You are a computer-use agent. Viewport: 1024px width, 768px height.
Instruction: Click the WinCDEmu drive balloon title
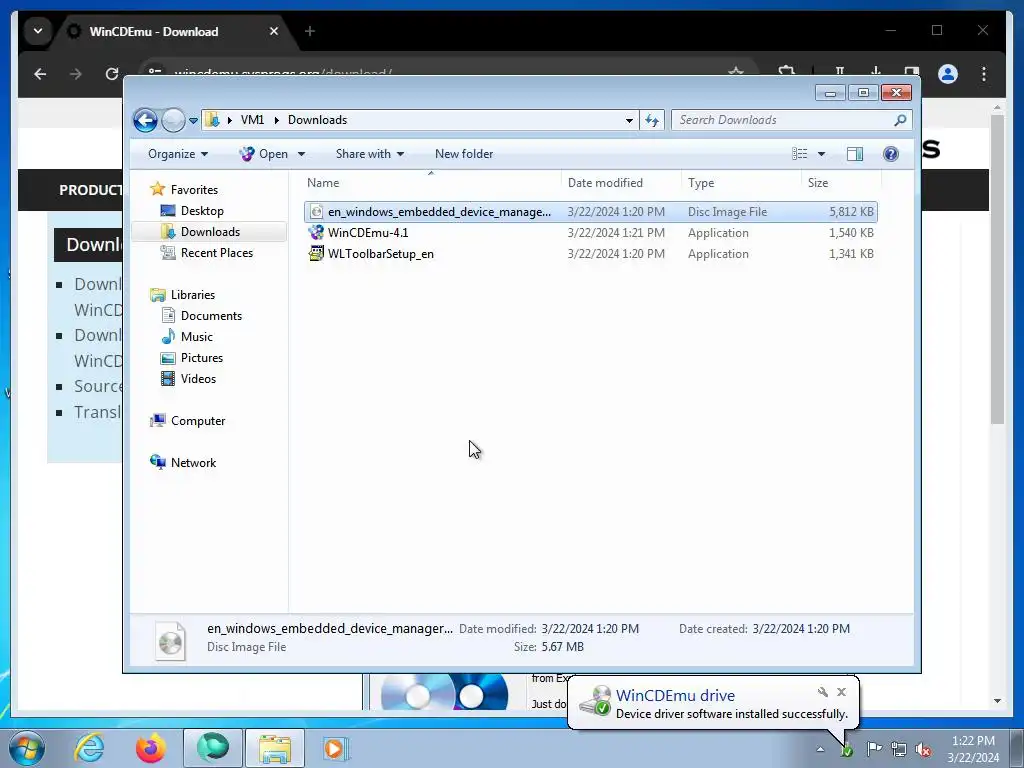675,696
